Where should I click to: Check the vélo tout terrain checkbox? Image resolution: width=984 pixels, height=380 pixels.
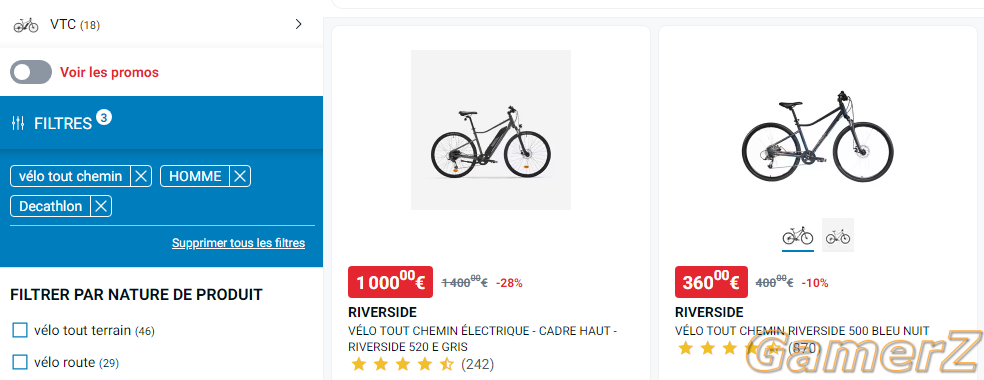[21, 330]
